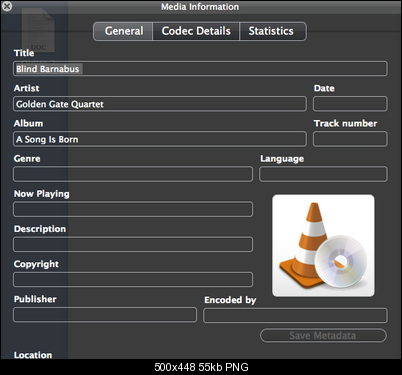
Task: Click the Title field containing Blind Barnabus
Action: [x=200, y=69]
